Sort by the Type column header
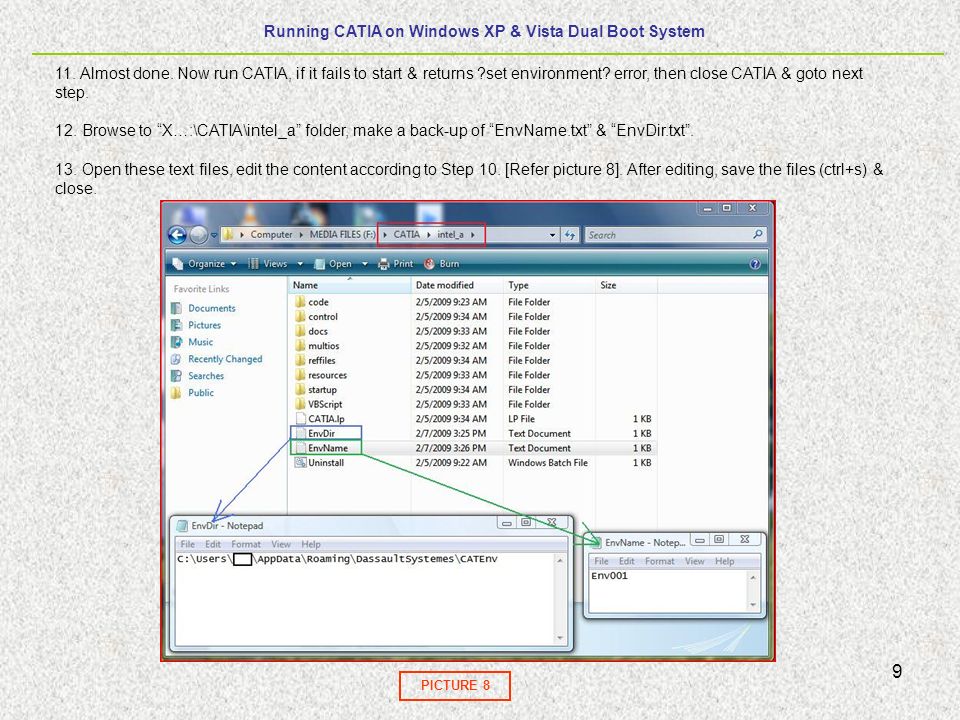The height and width of the screenshot is (720, 960). [x=549, y=285]
